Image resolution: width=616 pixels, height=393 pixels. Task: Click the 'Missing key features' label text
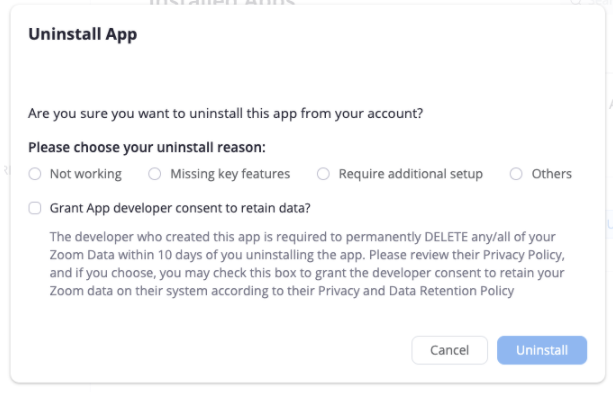tap(230, 174)
